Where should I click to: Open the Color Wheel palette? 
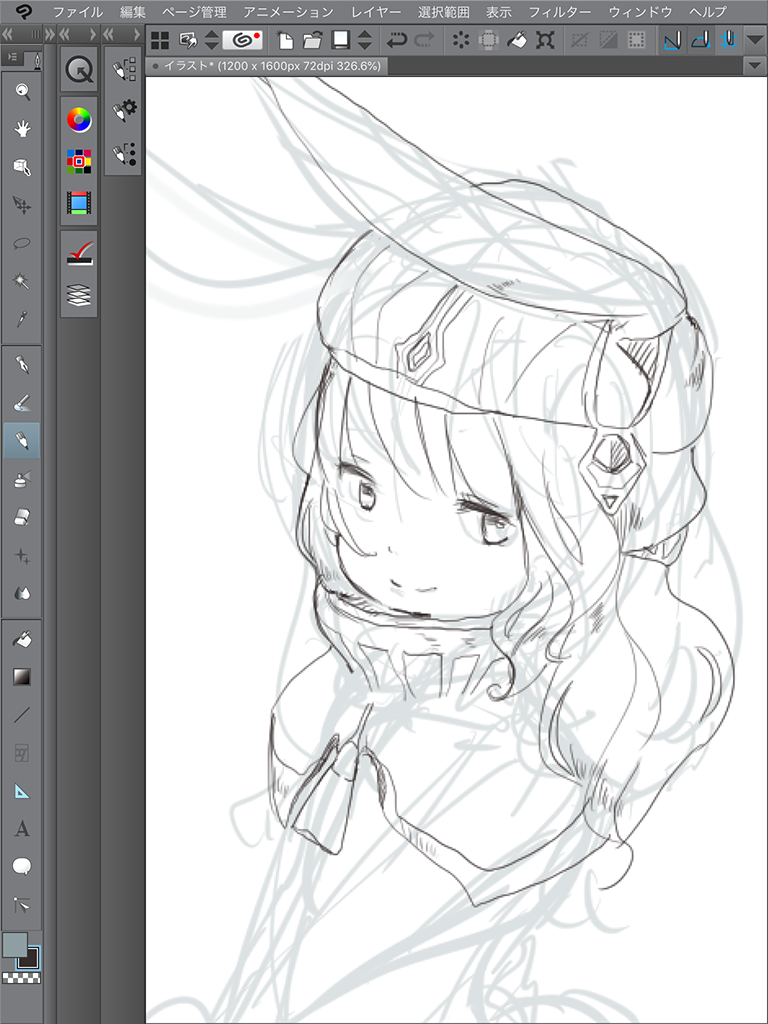(79, 120)
